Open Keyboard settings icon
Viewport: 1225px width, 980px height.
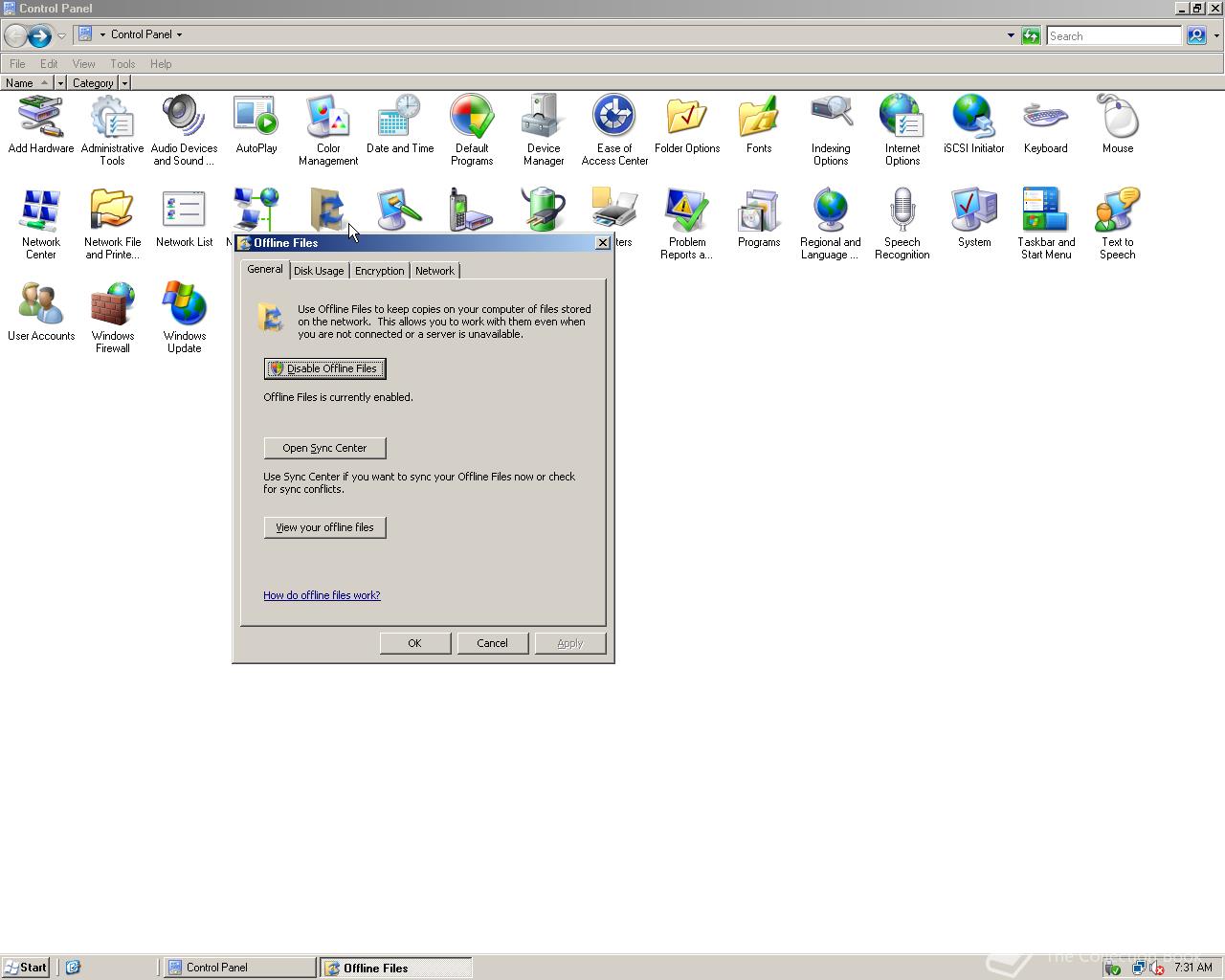click(1045, 125)
